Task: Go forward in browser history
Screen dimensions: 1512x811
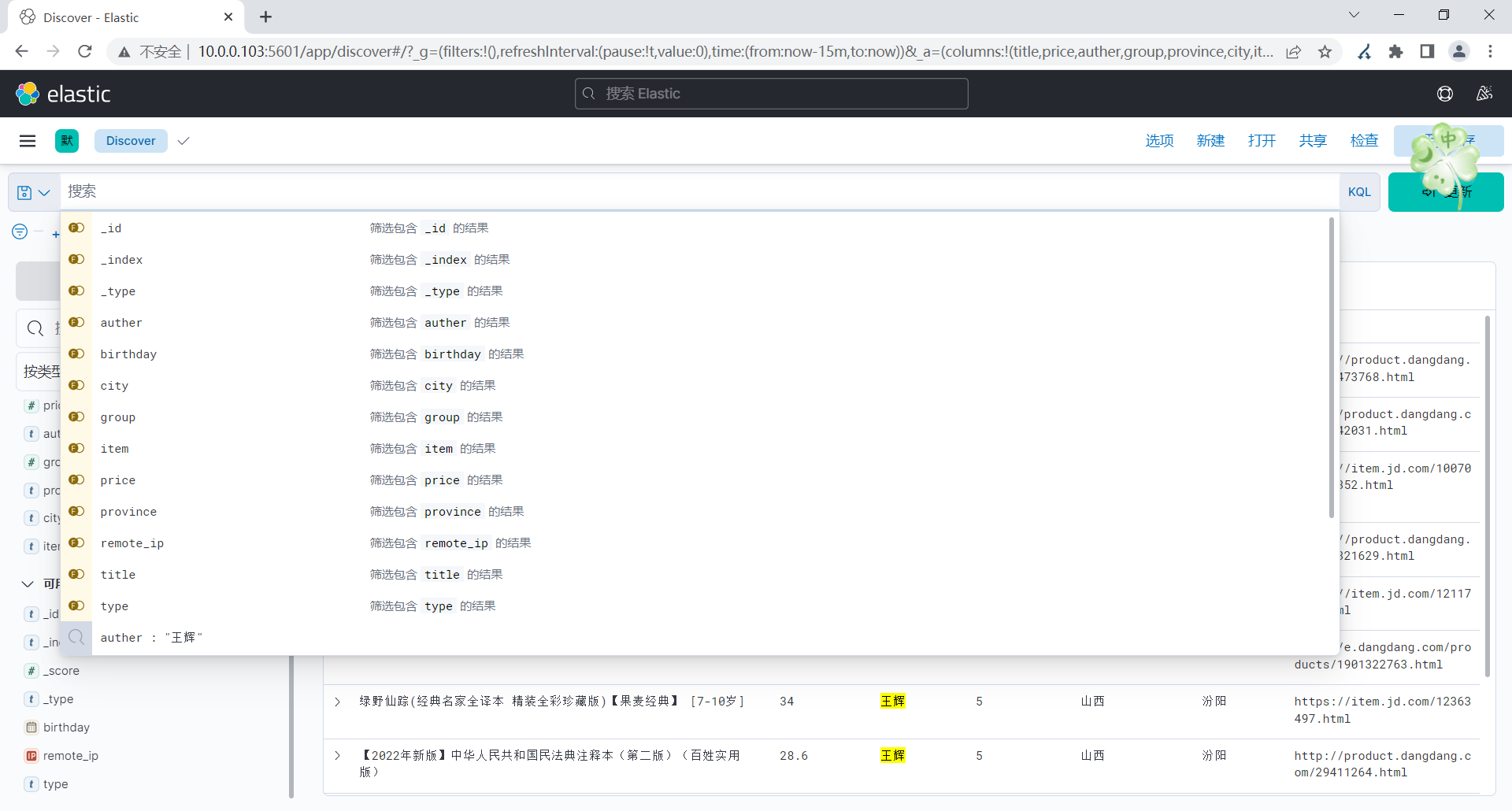Action: tap(54, 51)
